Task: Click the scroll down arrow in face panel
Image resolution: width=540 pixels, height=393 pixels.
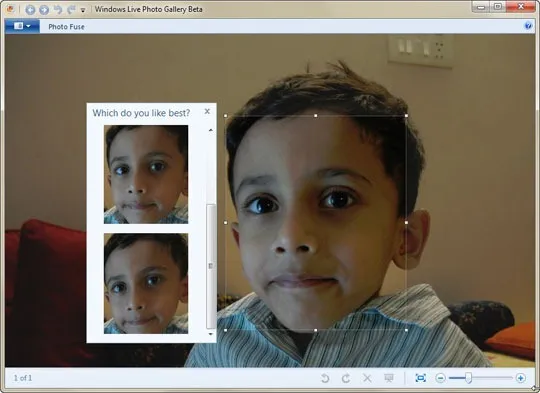Action: 210,334
